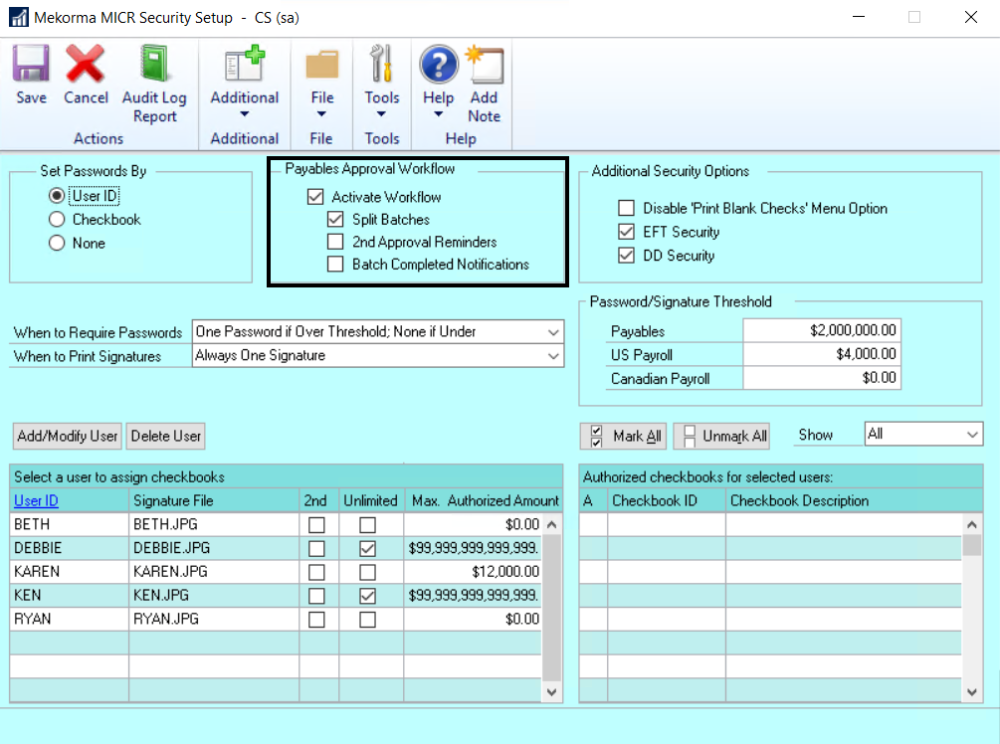
Task: Click the Mekorma app icon in title bar
Action: coord(18,17)
